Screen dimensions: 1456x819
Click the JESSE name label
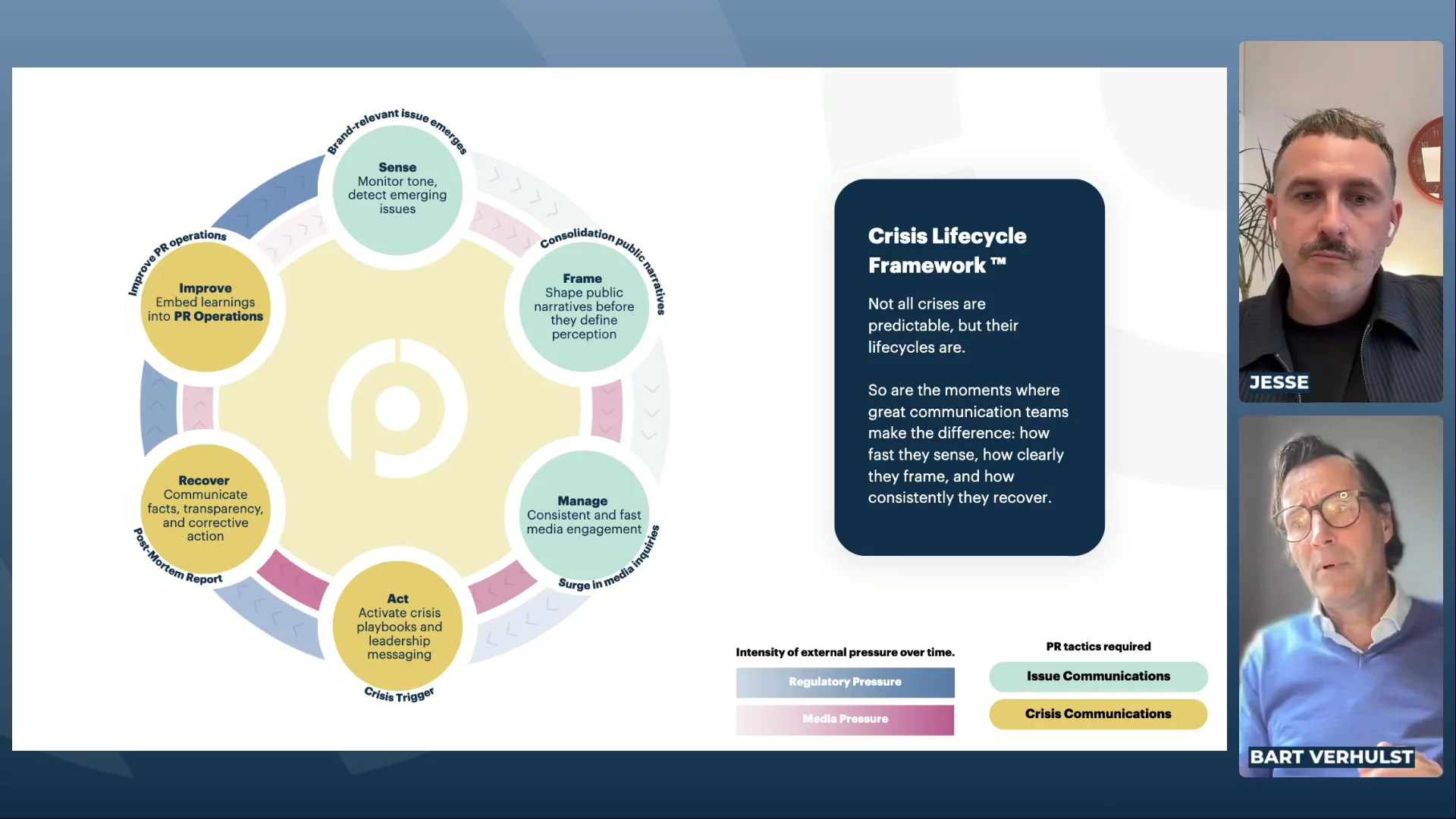click(x=1279, y=382)
